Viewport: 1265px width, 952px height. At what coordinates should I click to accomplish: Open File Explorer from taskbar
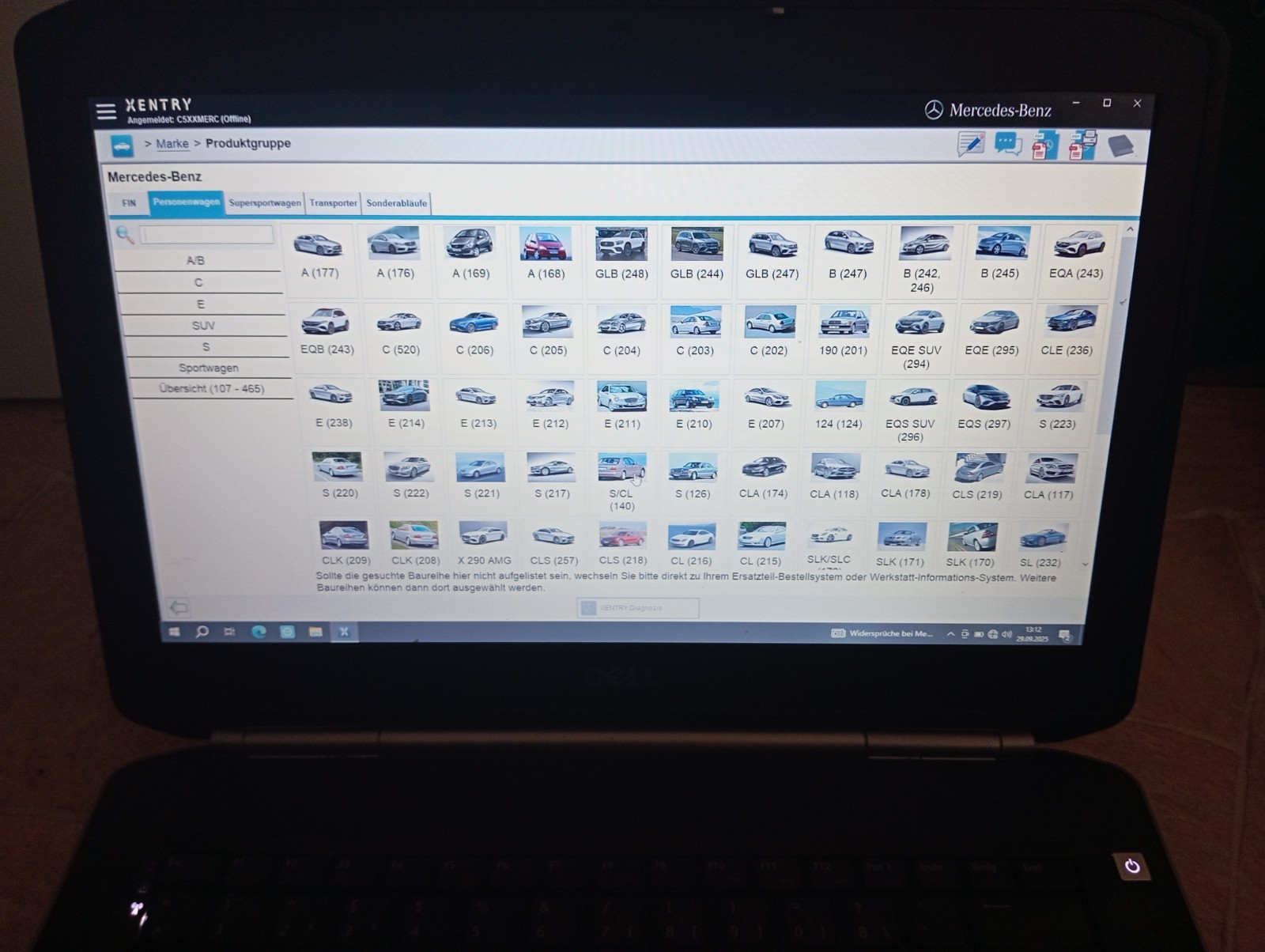coord(315,632)
